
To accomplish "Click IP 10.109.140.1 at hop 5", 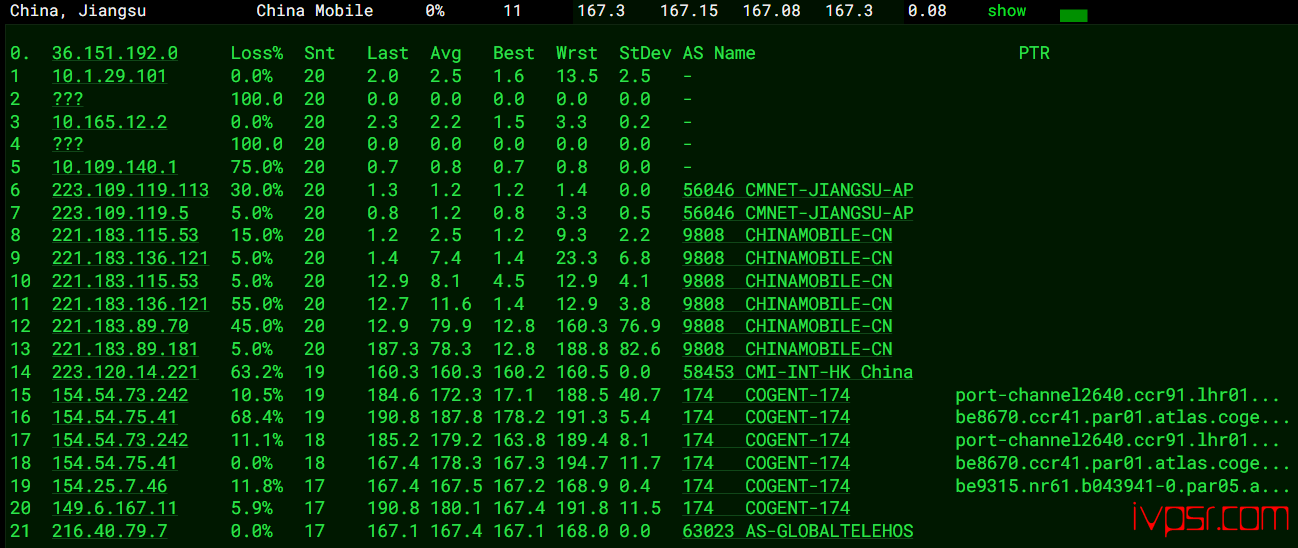I will click(x=114, y=167).
